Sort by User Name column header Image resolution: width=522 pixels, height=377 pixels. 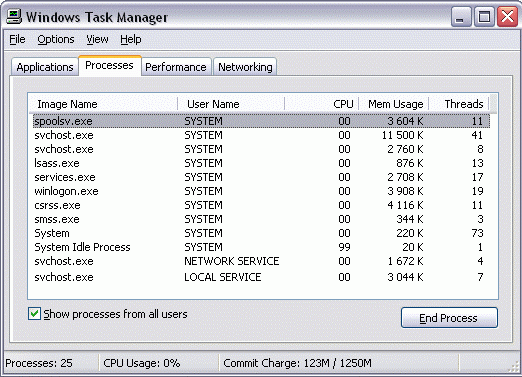tap(231, 104)
